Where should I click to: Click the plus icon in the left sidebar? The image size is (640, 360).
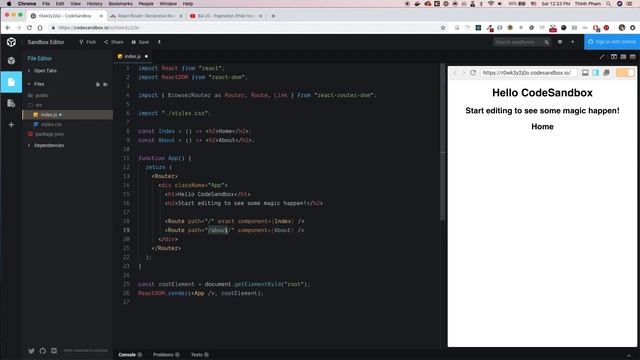11,124
